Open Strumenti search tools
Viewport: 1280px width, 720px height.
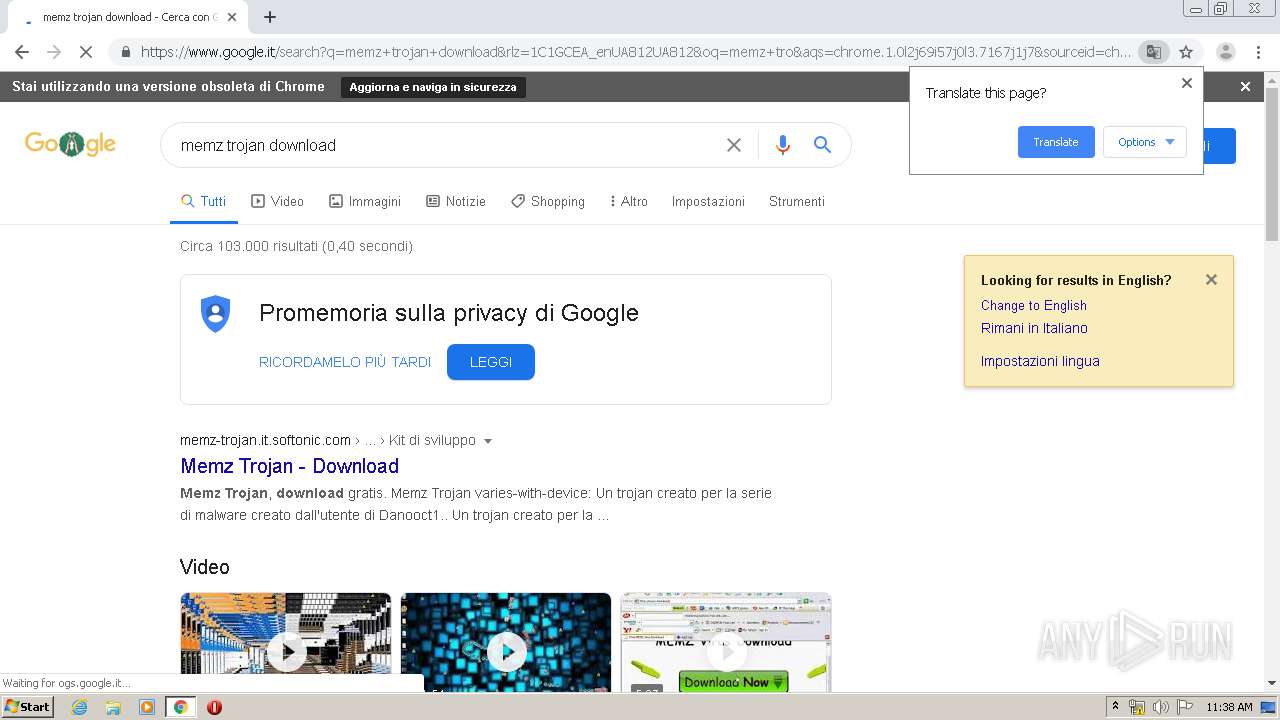coord(797,201)
